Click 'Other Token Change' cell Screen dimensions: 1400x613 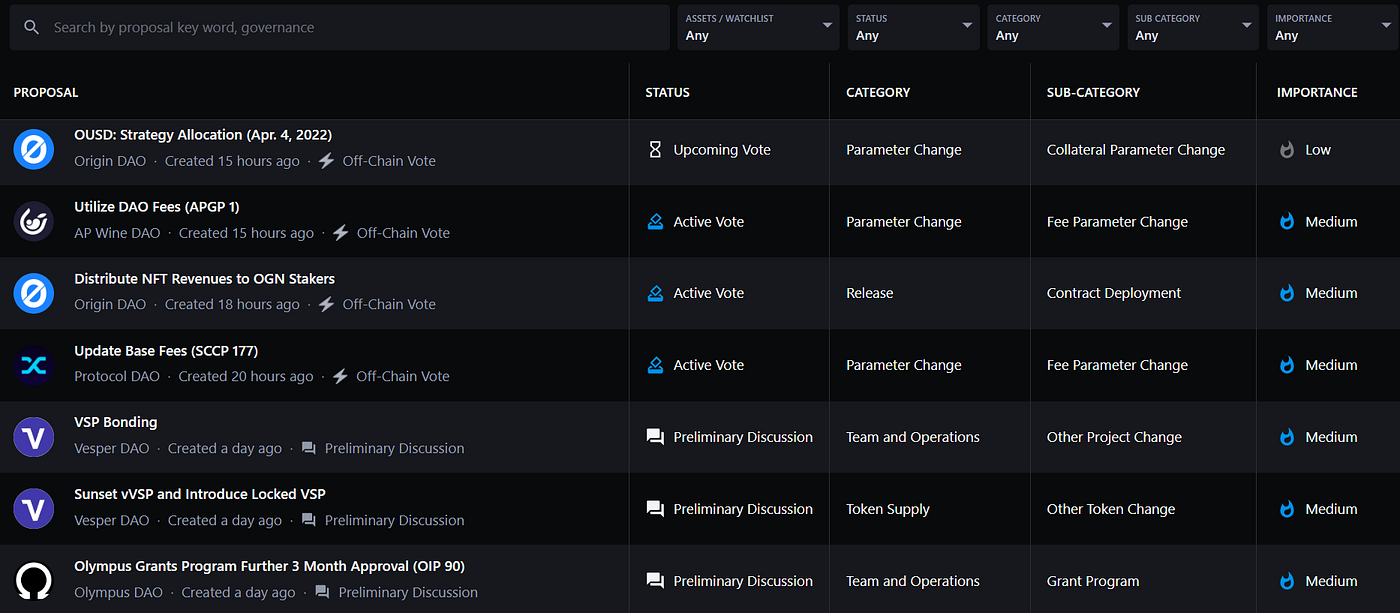pyautogui.click(x=1111, y=509)
